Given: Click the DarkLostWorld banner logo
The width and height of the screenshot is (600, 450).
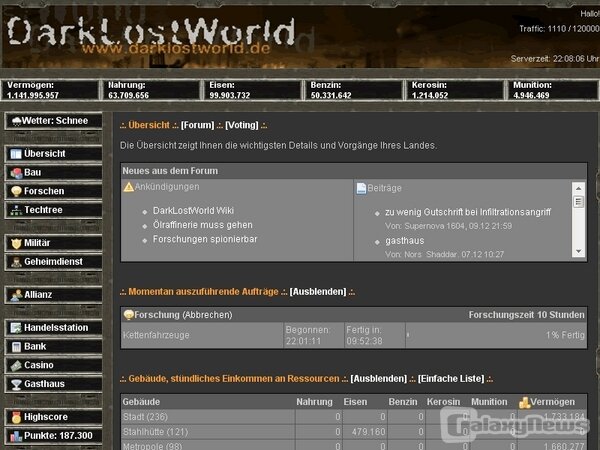Looking at the screenshot, I should pos(151,35).
